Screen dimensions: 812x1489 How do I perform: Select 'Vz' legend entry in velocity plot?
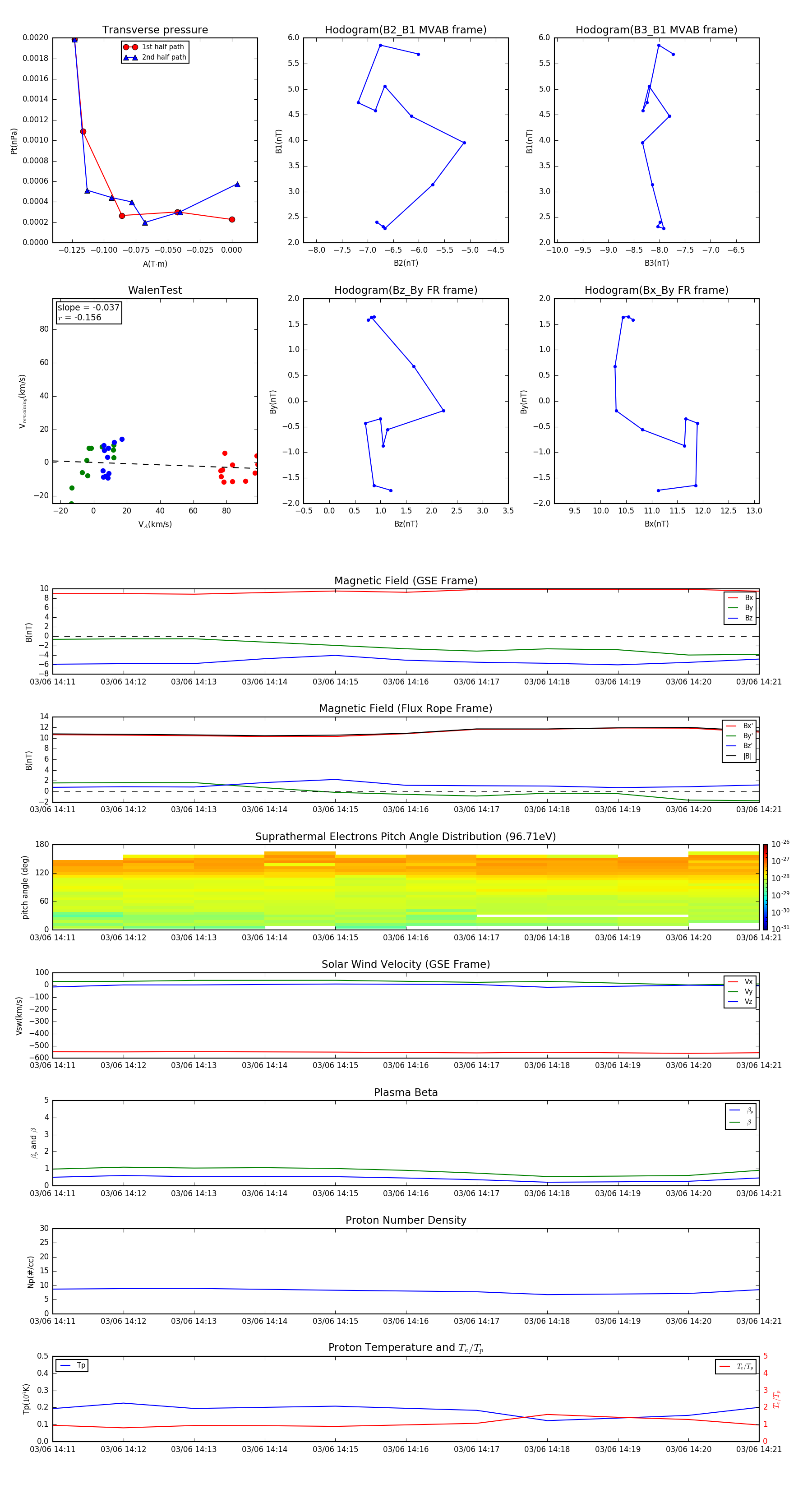[x=741, y=1002]
